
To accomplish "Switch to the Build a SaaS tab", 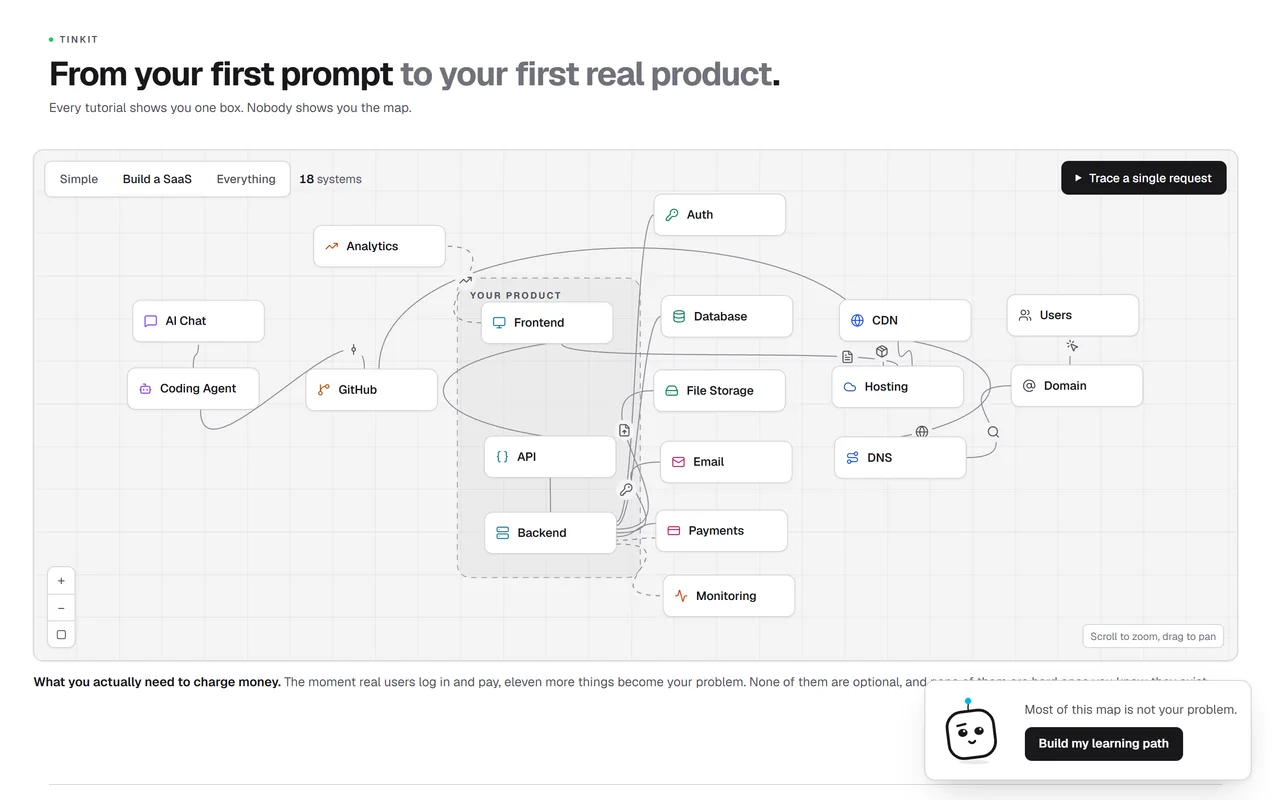I will click(157, 179).
